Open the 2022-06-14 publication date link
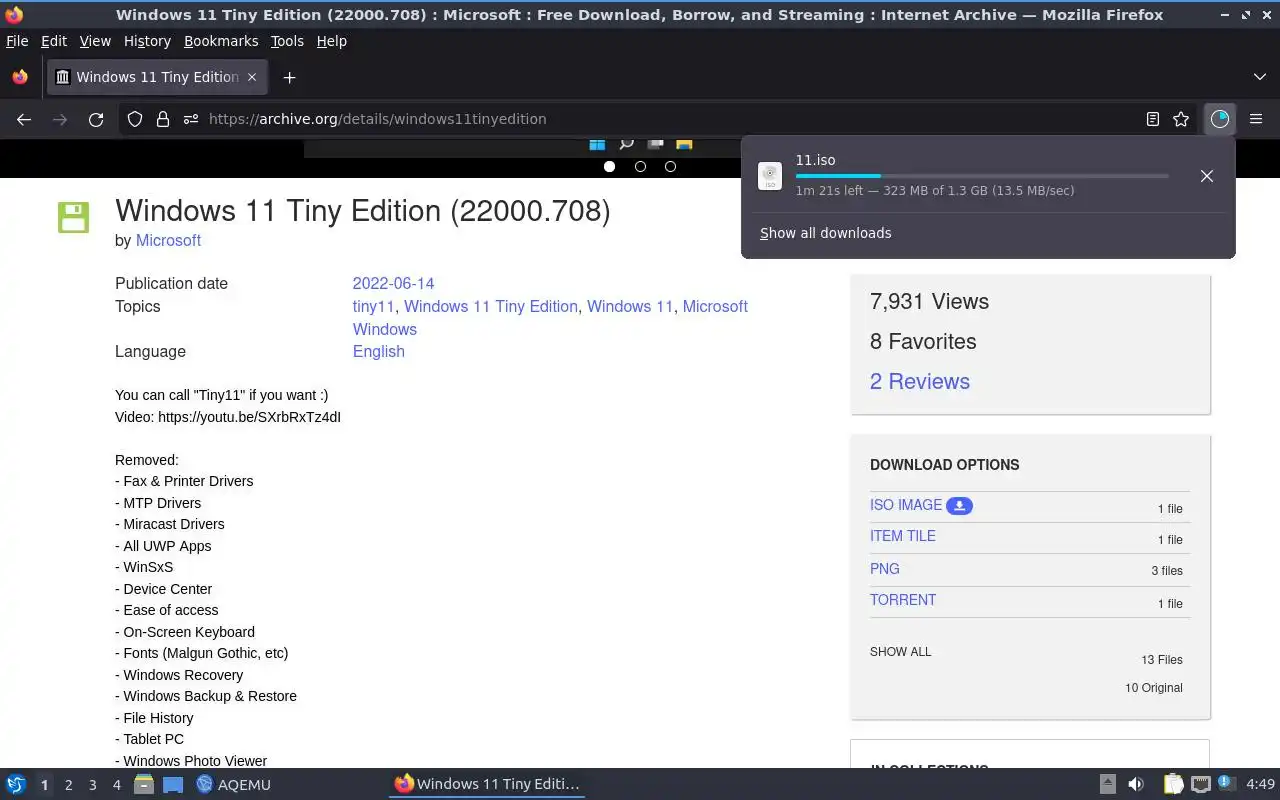The height and width of the screenshot is (800, 1280). pyautogui.click(x=393, y=283)
